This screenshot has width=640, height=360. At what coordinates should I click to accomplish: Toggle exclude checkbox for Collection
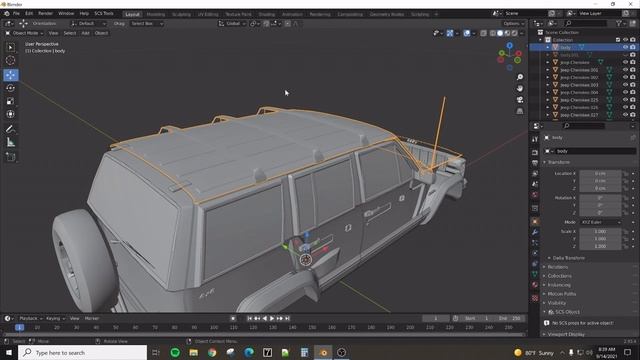click(x=618, y=40)
